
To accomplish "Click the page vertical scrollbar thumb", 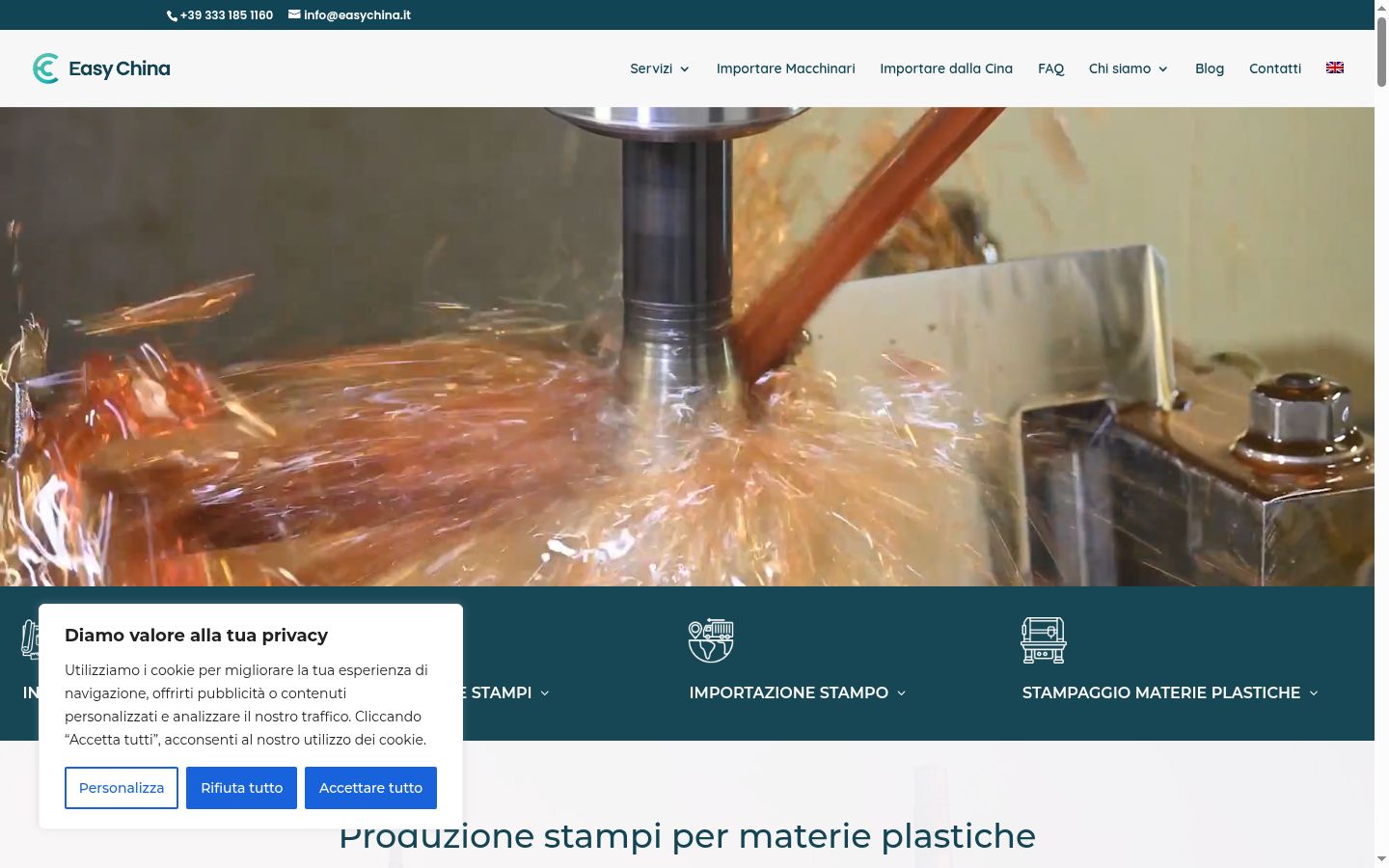I will pyautogui.click(x=1381, y=50).
